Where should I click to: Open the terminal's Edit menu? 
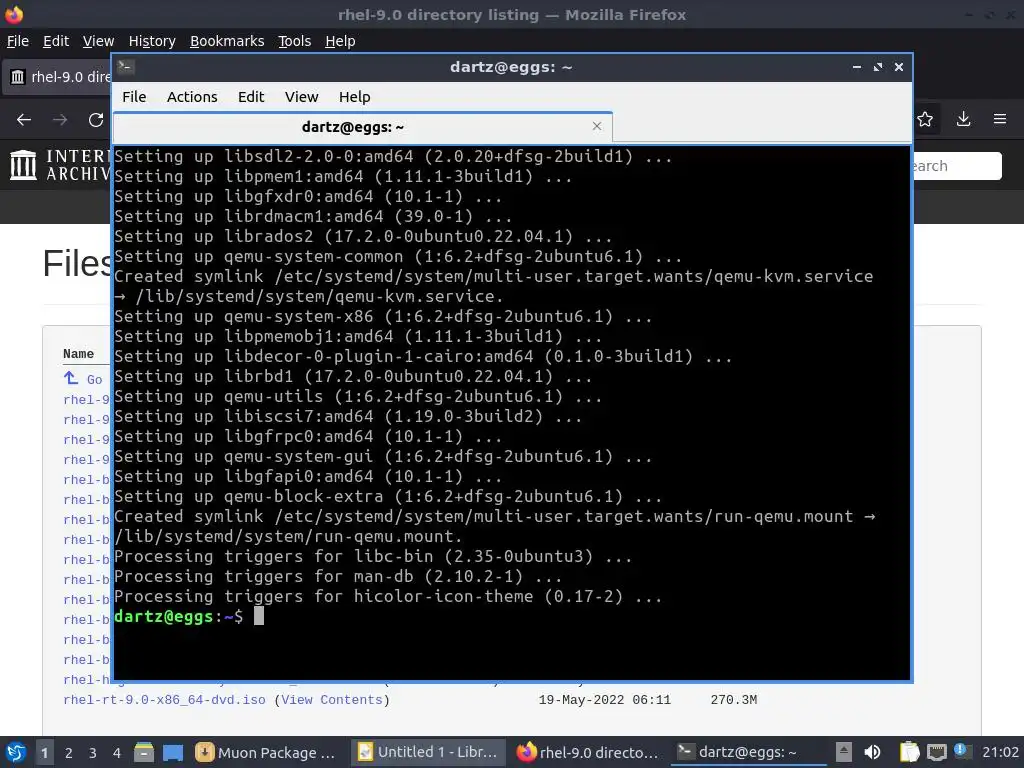[251, 97]
